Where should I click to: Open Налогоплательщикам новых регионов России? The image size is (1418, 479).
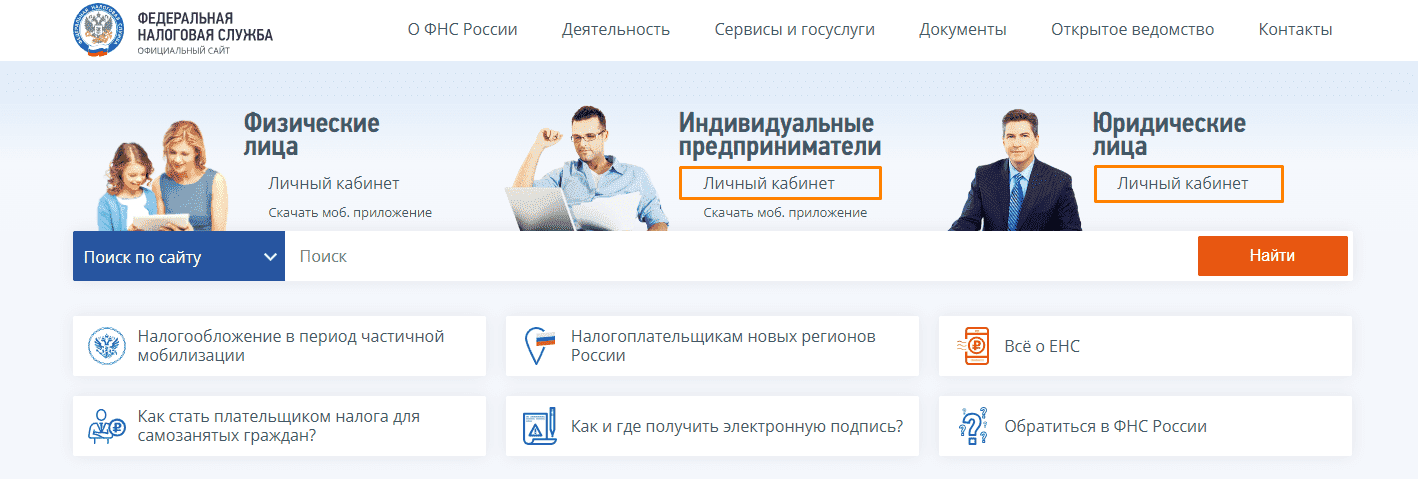pos(712,346)
